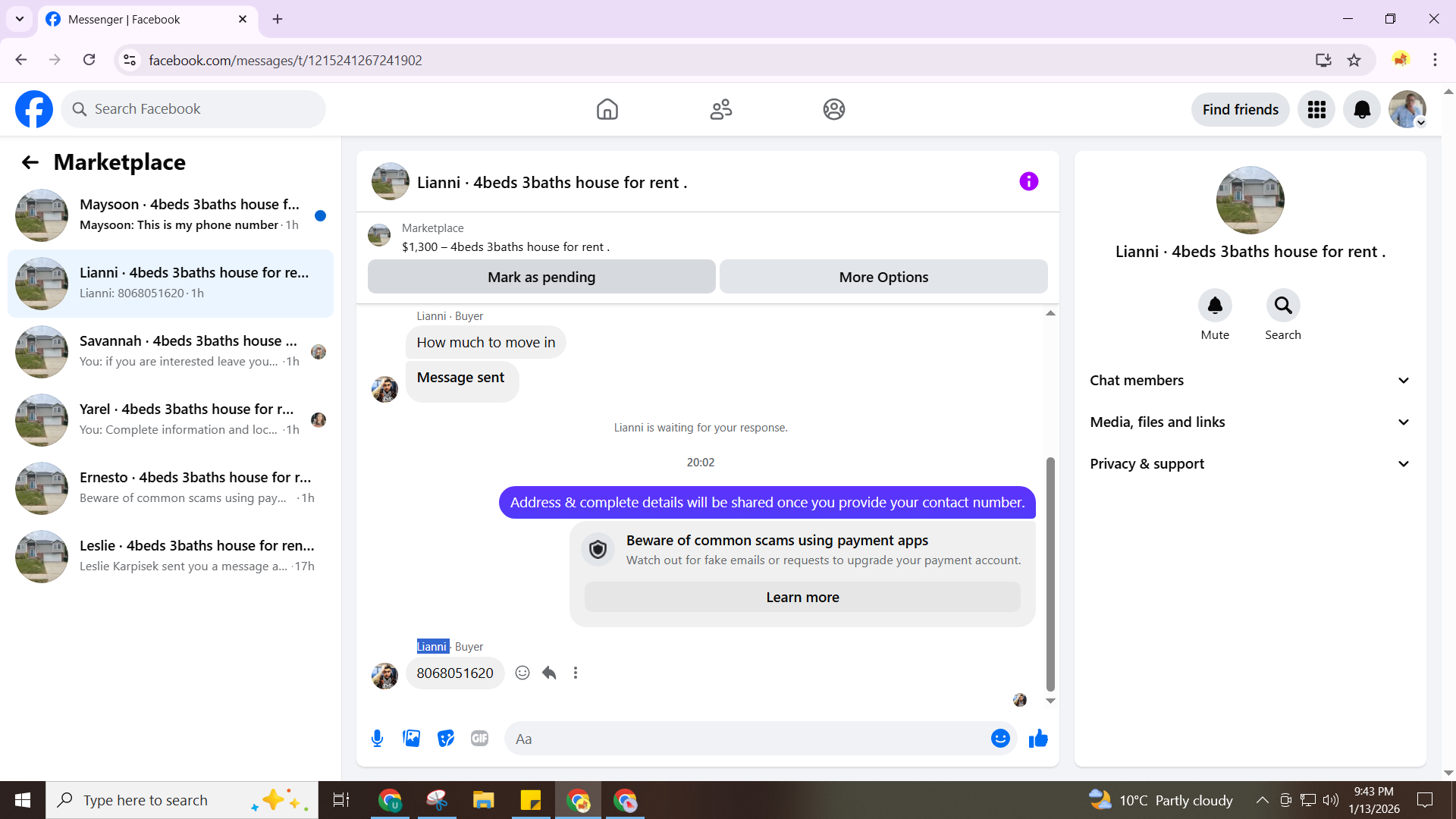Open conversation information purple icon
The height and width of the screenshot is (819, 1456).
1028,181
